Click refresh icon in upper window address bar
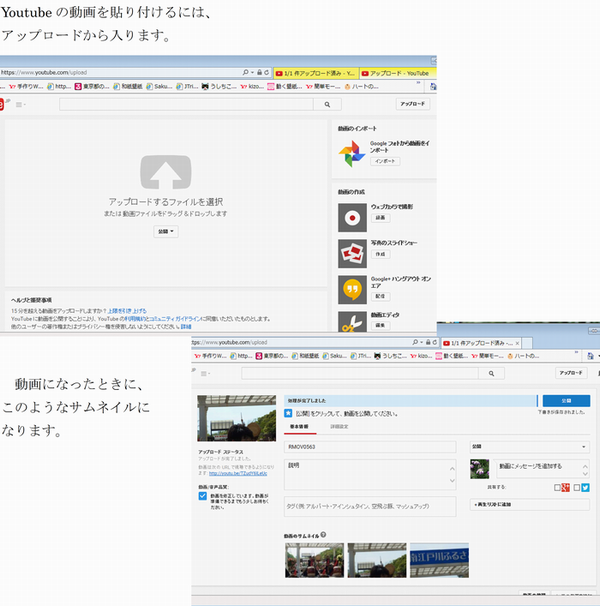 coord(266,72)
